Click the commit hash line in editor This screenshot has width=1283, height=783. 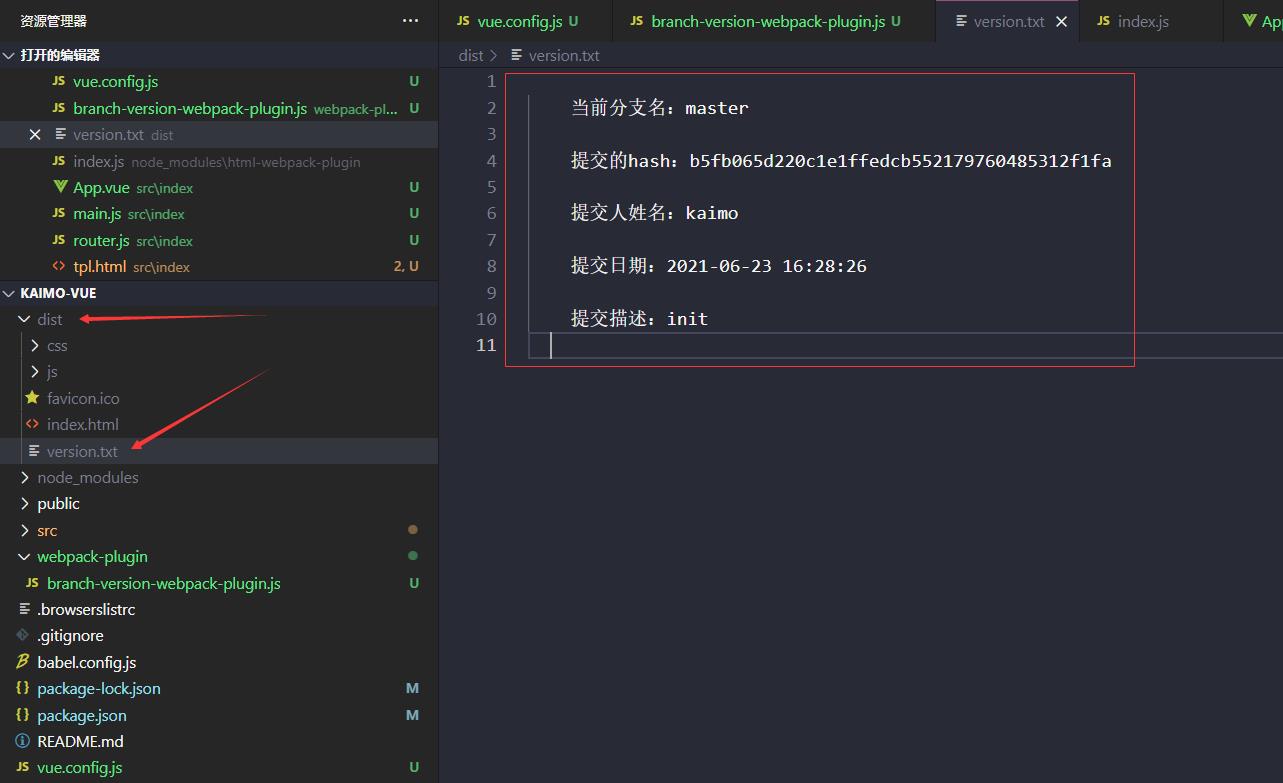[841, 160]
